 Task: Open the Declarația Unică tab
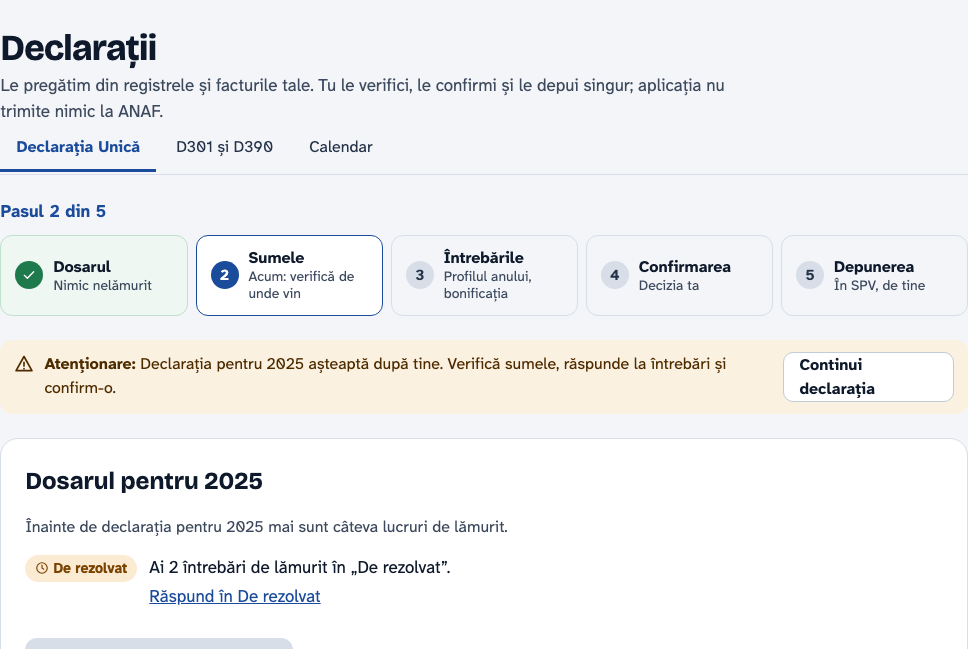click(78, 148)
